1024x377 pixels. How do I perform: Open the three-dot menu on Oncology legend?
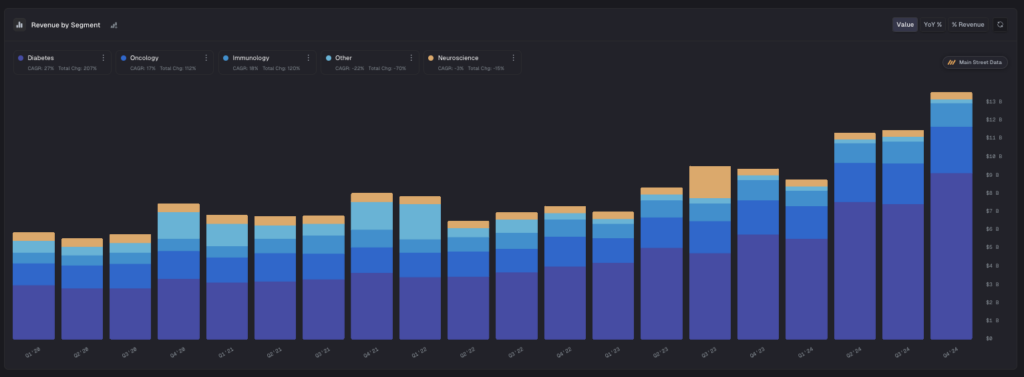[x=206, y=58]
